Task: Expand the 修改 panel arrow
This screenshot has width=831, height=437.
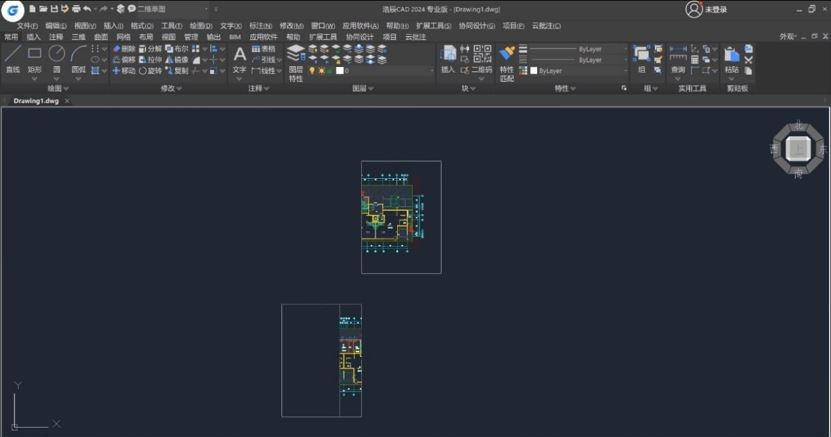Action: tap(179, 89)
